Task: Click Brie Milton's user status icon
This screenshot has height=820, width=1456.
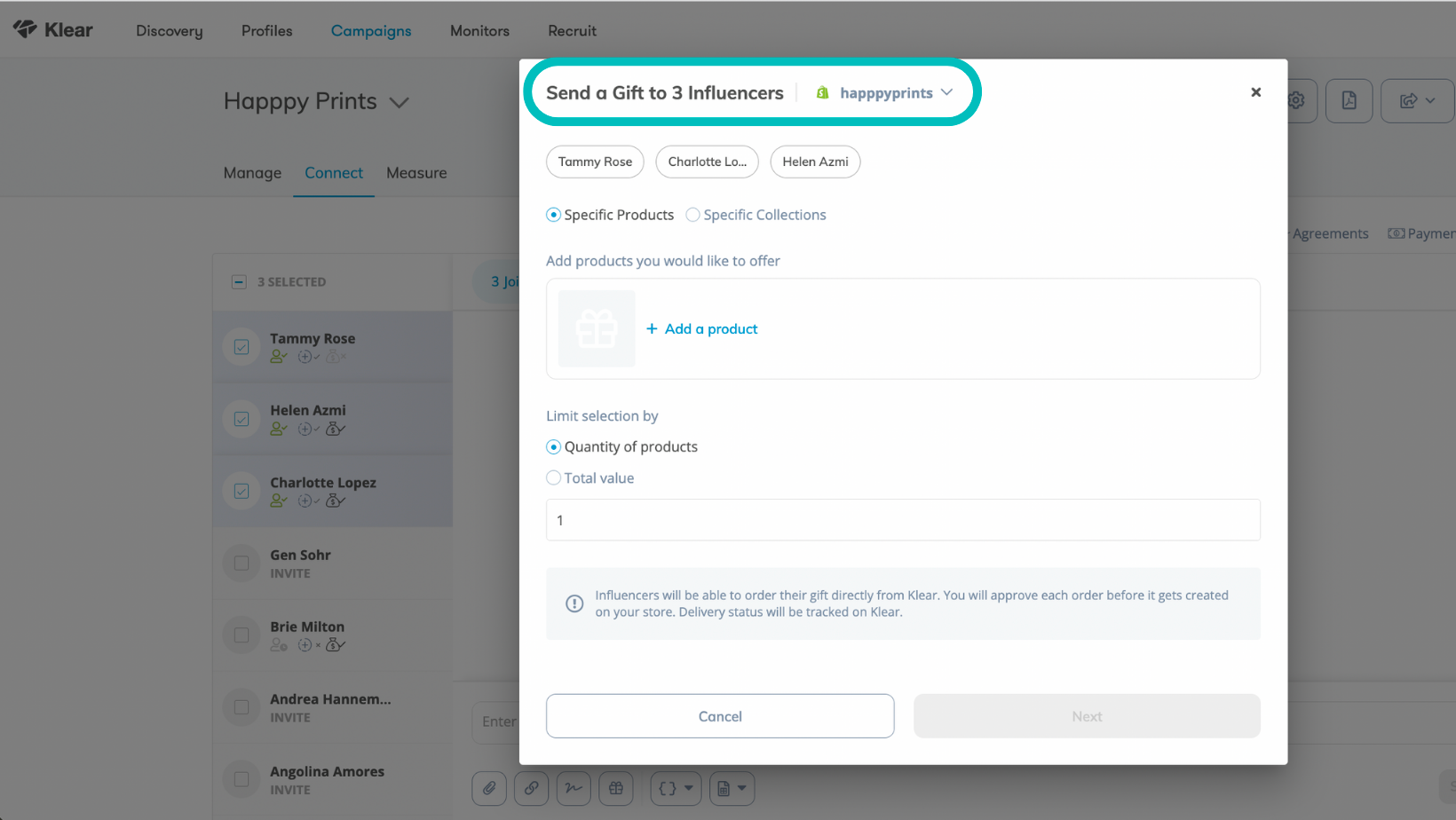Action: pyautogui.click(x=279, y=645)
